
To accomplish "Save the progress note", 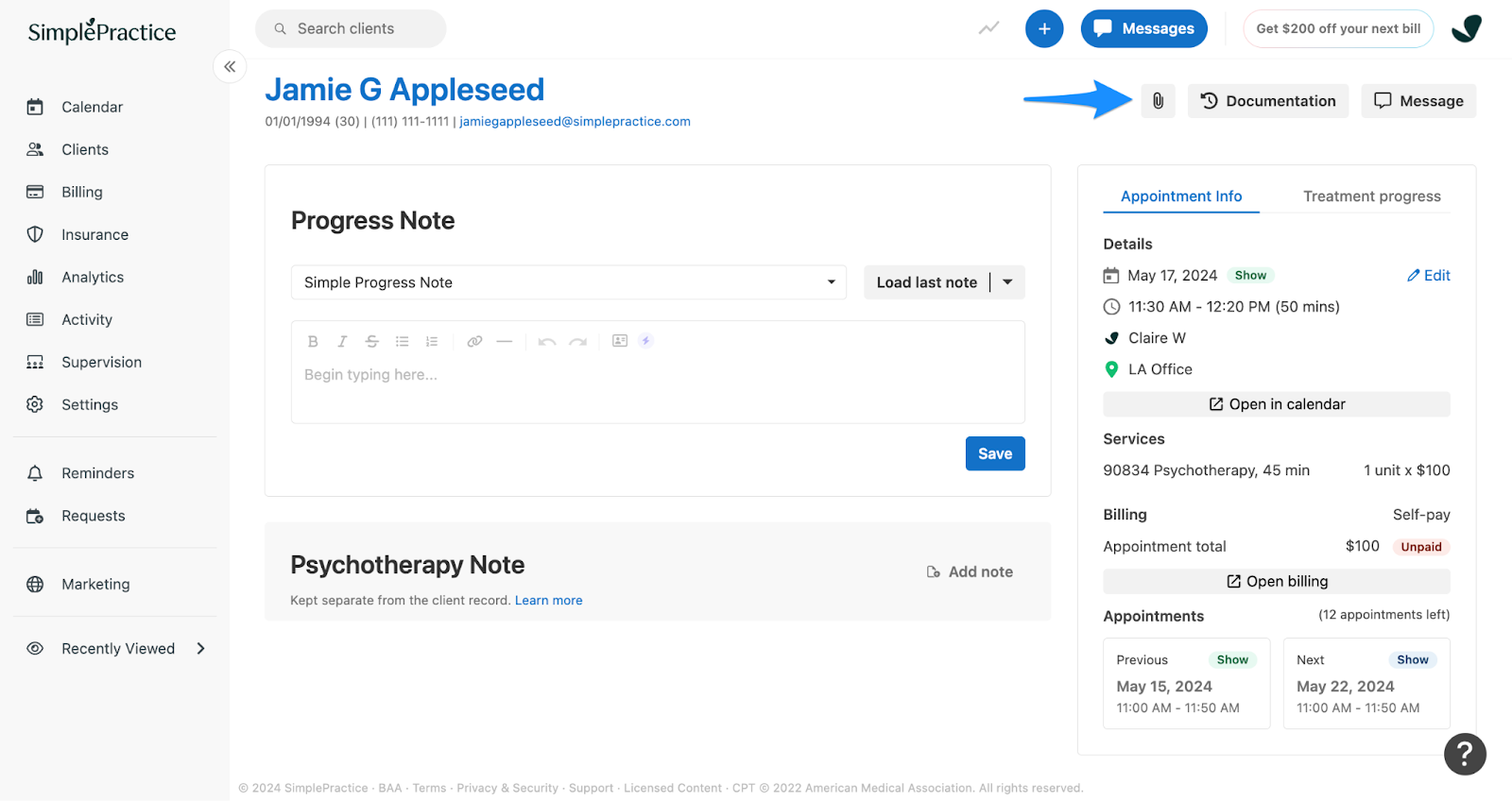I will click(x=995, y=453).
